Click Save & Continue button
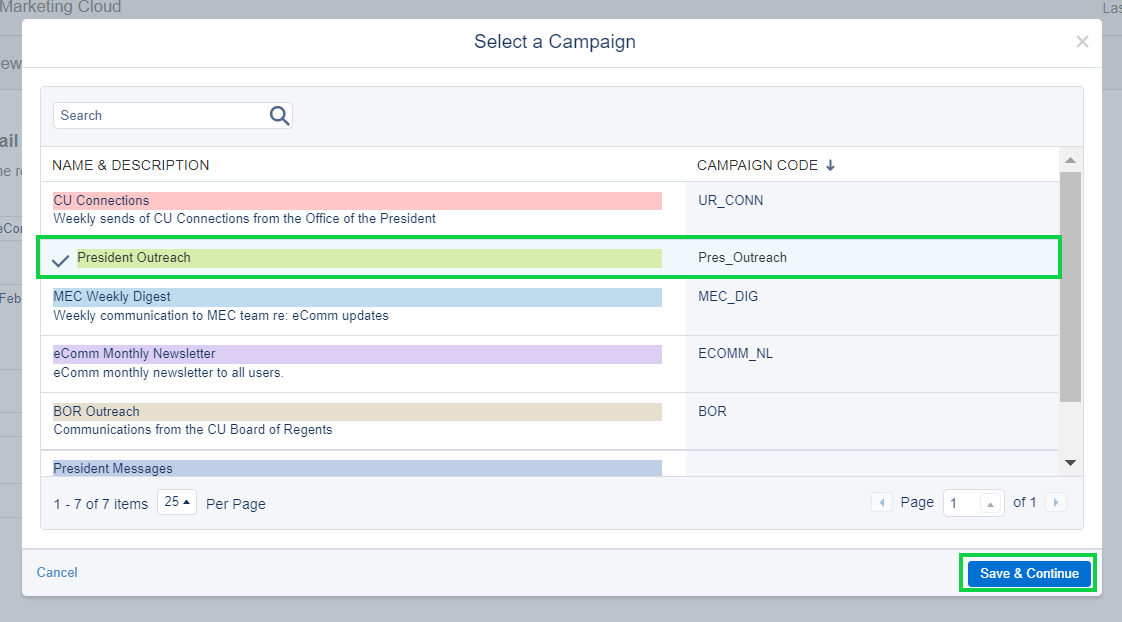1122x622 pixels. [x=1029, y=573]
